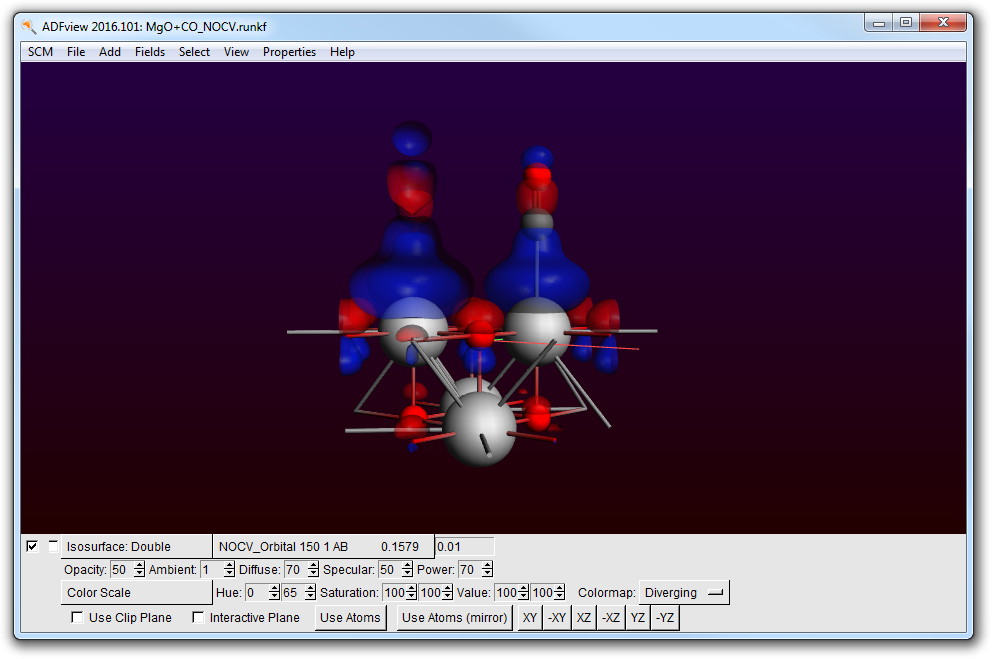This screenshot has height=659, width=992.
Task: Open the Select menu
Action: [x=194, y=52]
